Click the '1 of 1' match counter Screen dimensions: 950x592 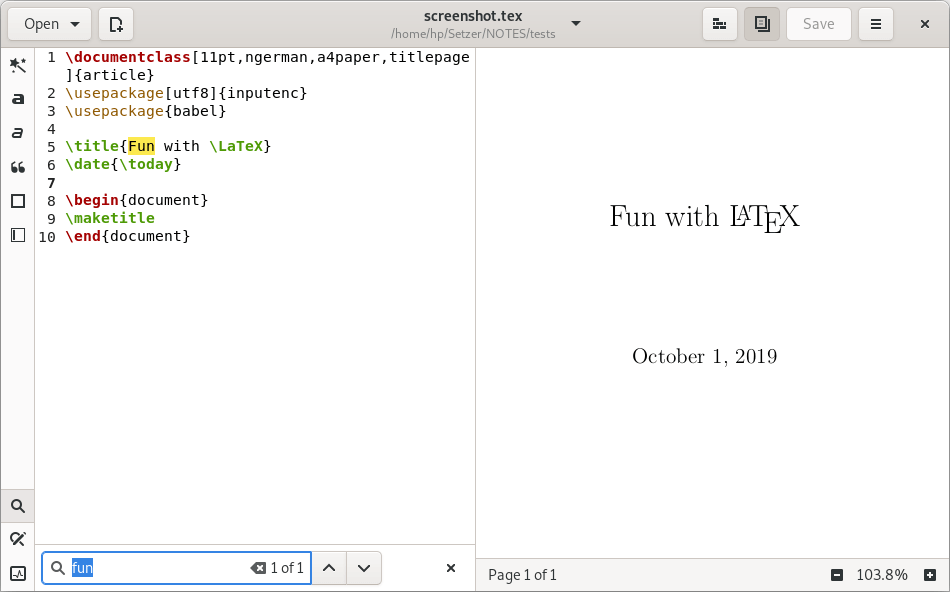click(x=287, y=568)
